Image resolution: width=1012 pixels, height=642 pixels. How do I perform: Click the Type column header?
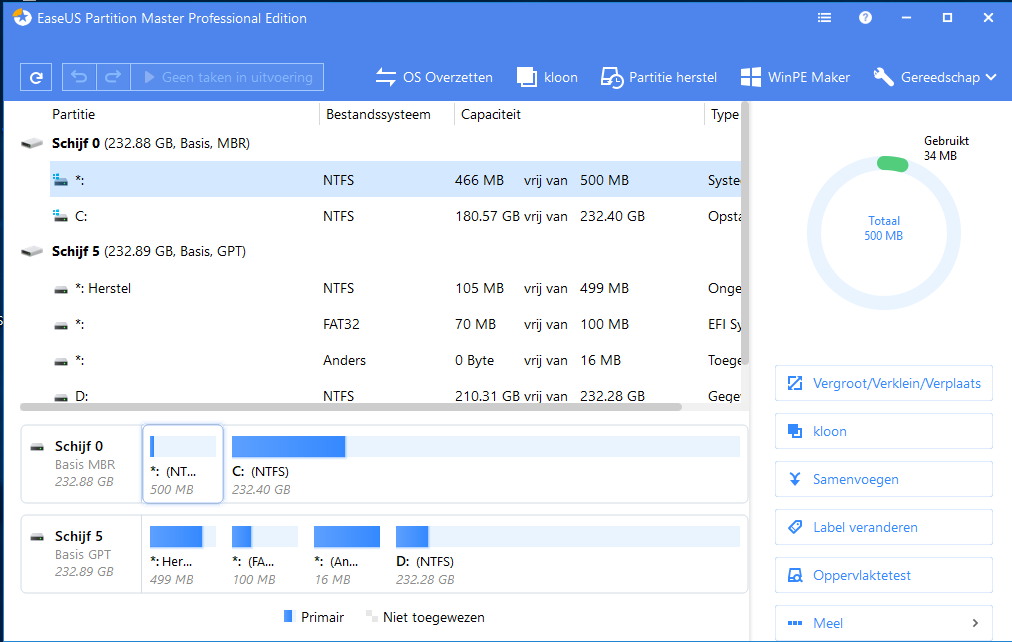click(724, 114)
